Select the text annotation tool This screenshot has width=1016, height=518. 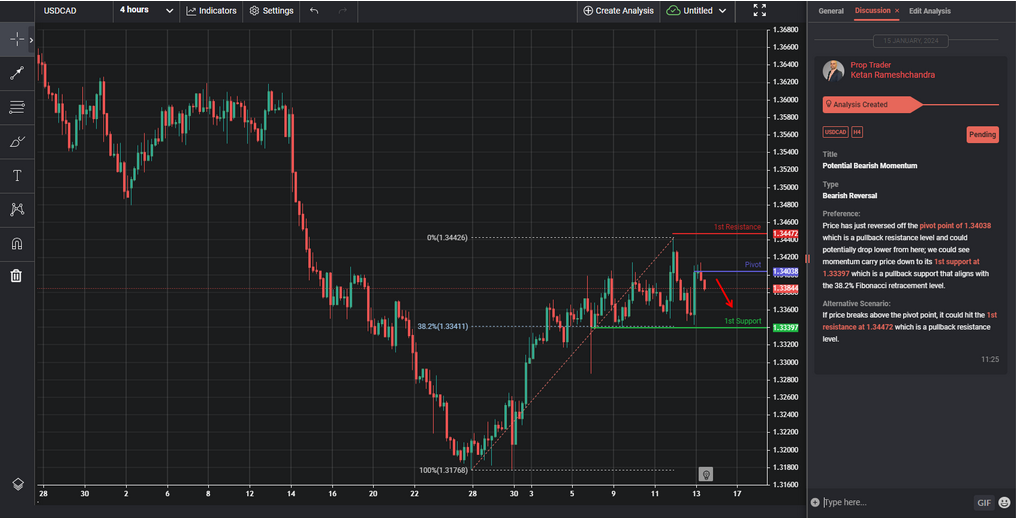[17, 175]
